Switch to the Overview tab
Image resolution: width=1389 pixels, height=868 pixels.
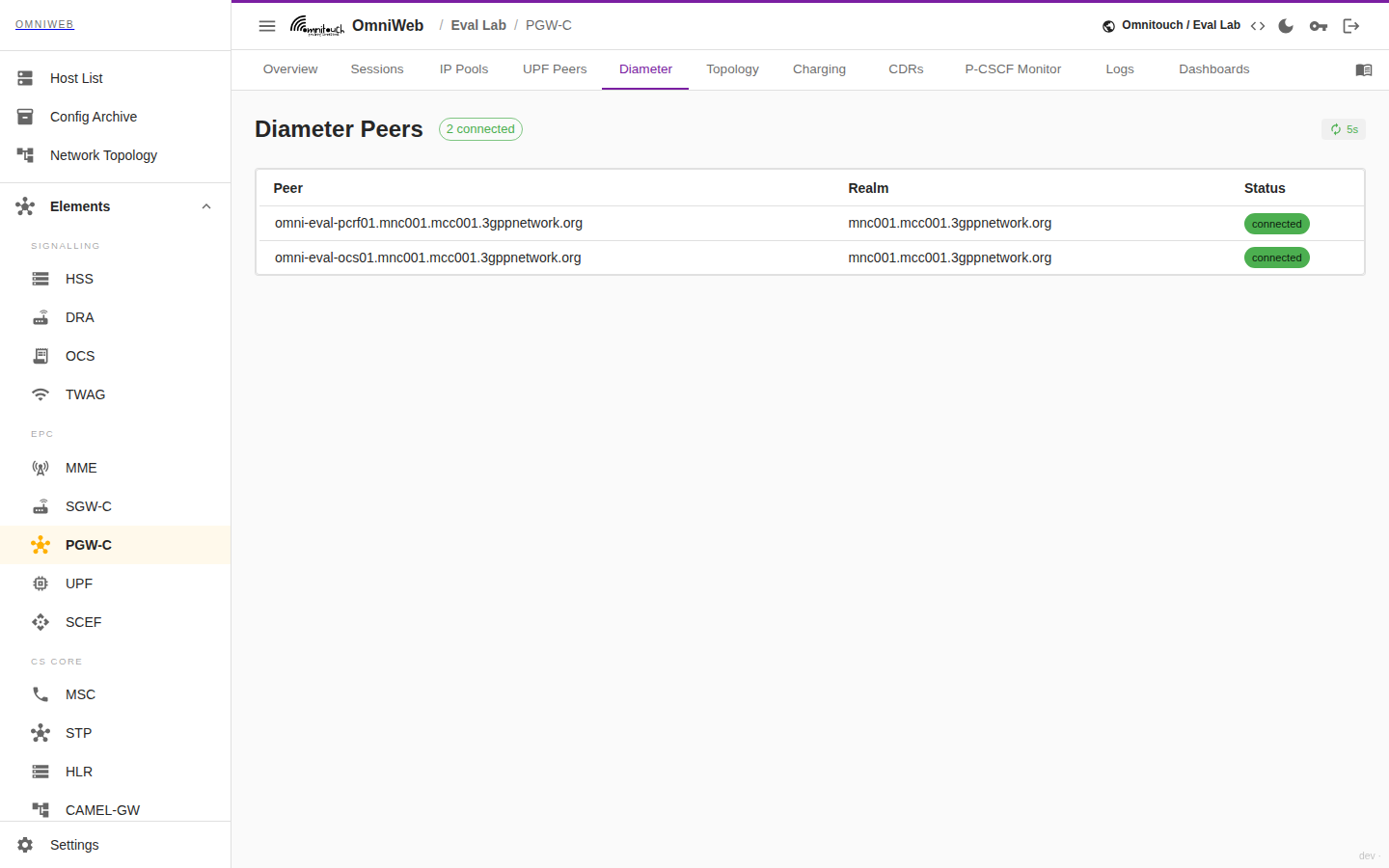[x=290, y=69]
